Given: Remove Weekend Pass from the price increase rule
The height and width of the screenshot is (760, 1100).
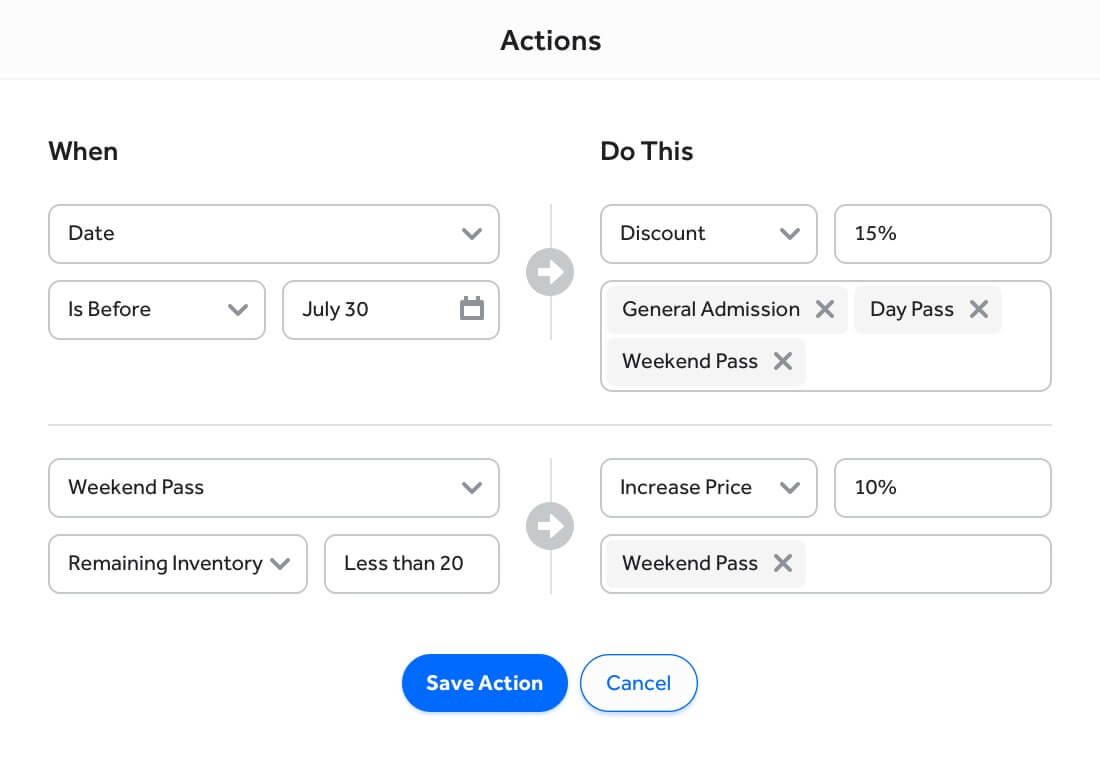Looking at the screenshot, I should pos(782,563).
